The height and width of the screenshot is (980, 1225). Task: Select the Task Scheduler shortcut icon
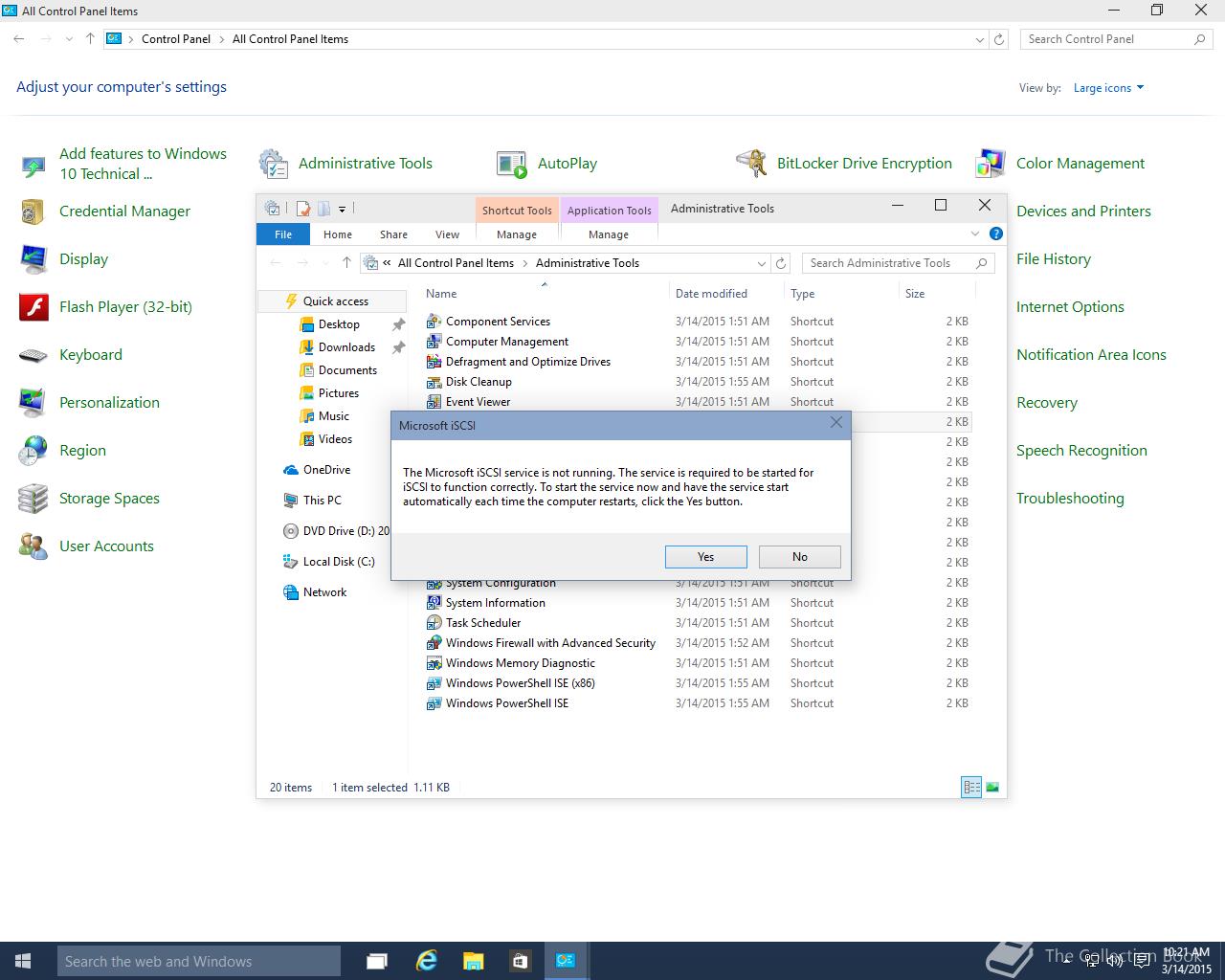pyautogui.click(x=434, y=623)
